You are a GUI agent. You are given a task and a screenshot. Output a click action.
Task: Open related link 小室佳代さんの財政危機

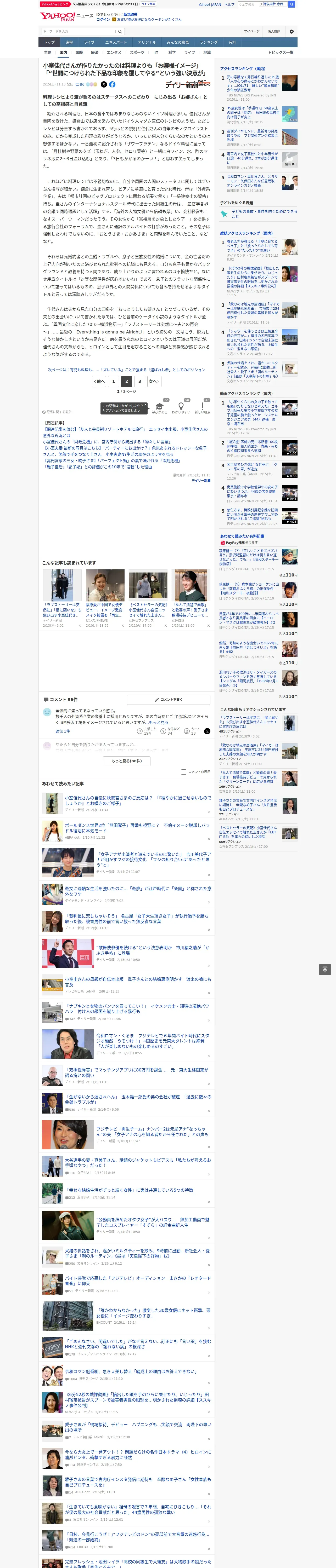107,442
